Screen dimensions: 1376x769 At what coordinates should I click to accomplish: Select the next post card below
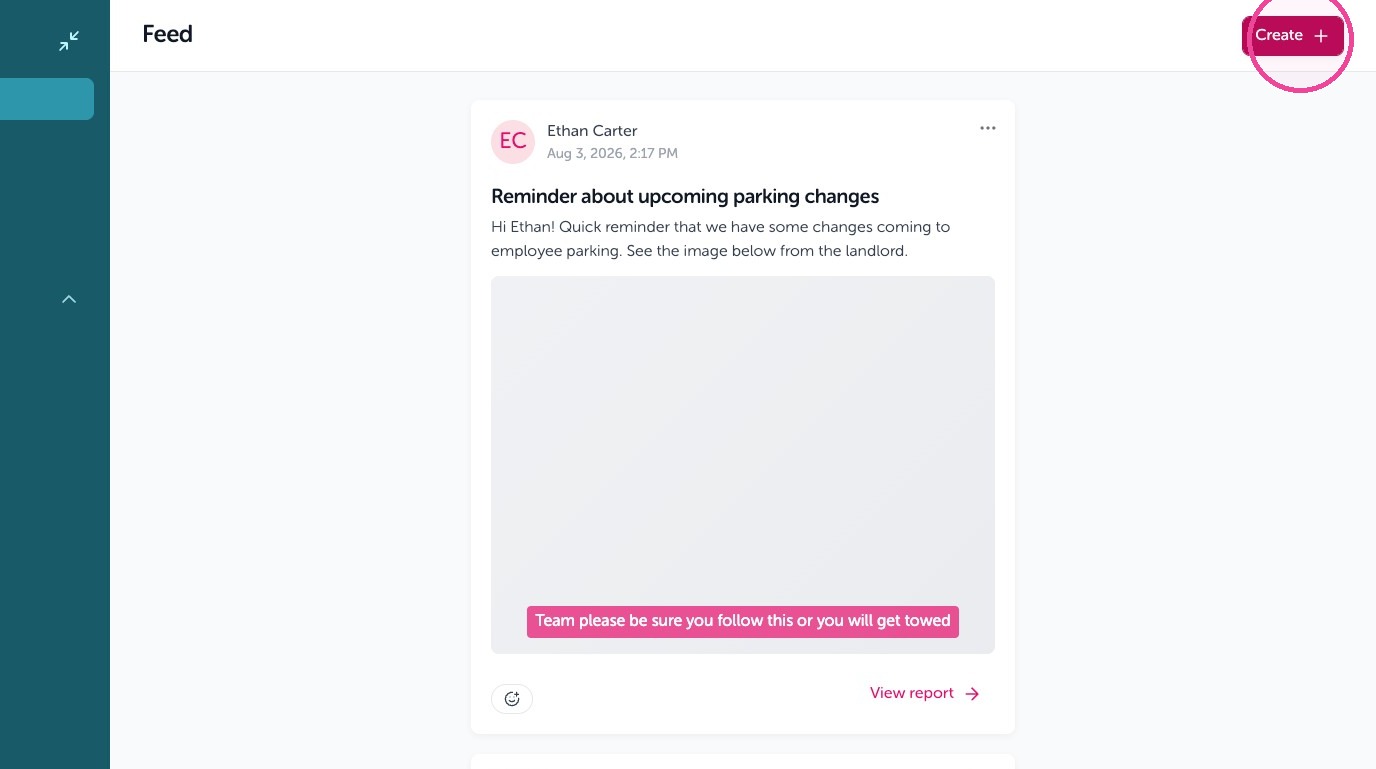click(x=743, y=762)
